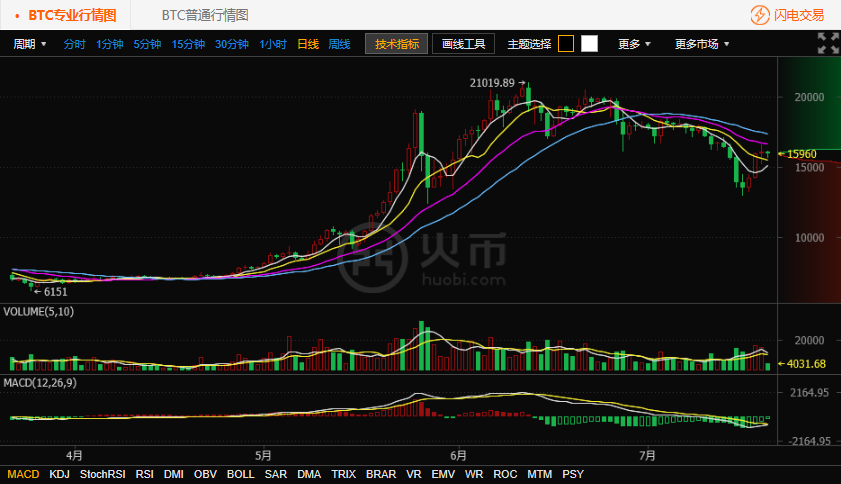Select 15分钟 interval

click(x=188, y=44)
